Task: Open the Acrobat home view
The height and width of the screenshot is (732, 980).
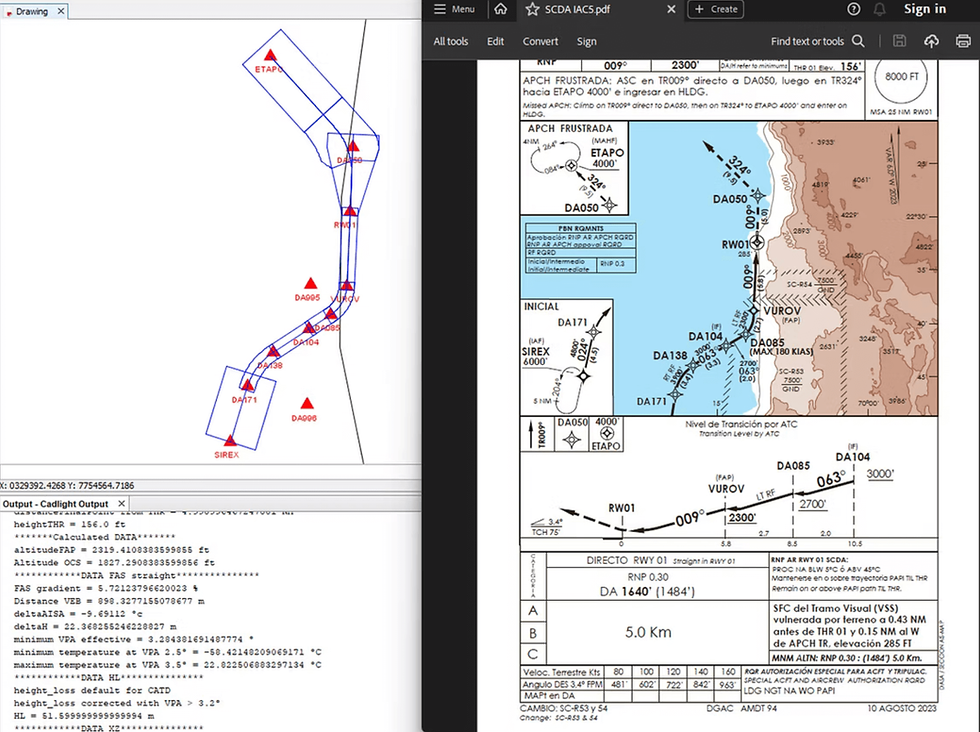Action: (x=502, y=9)
